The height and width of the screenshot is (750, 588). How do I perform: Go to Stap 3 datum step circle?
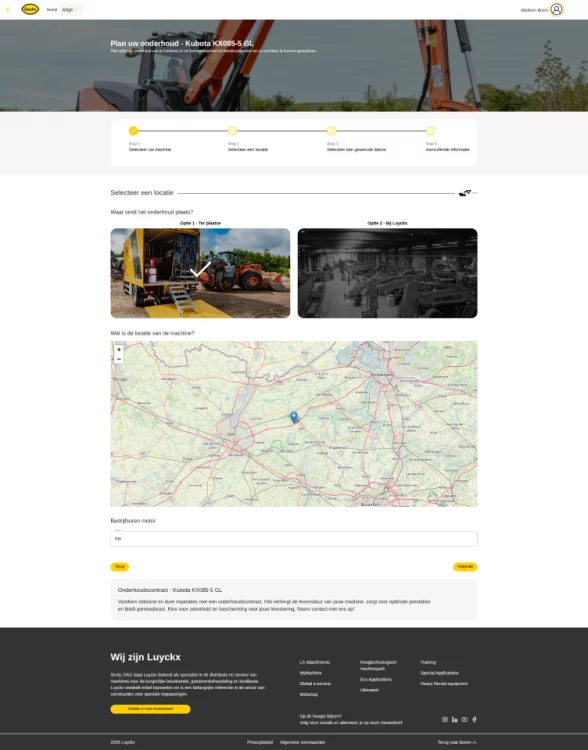click(x=331, y=131)
